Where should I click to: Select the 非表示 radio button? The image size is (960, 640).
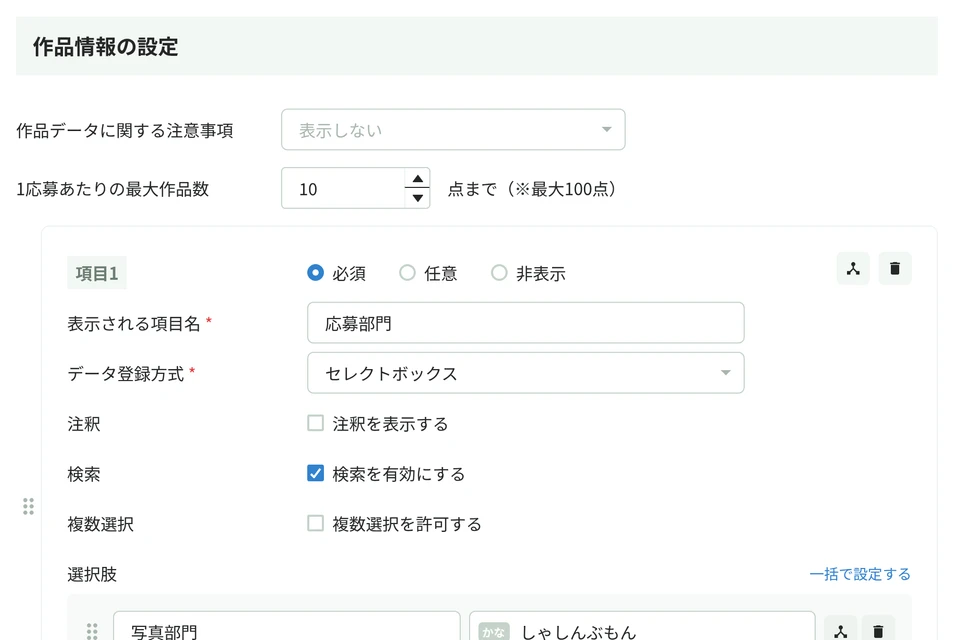(499, 273)
